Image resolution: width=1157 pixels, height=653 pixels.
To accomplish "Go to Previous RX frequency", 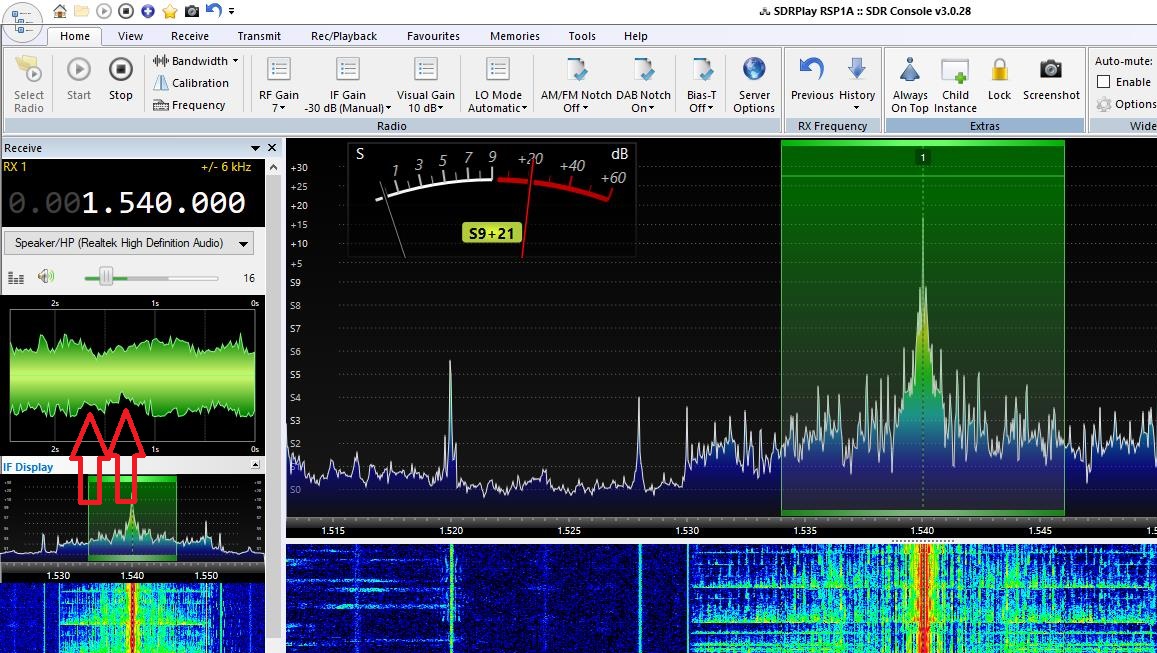I will (811, 70).
